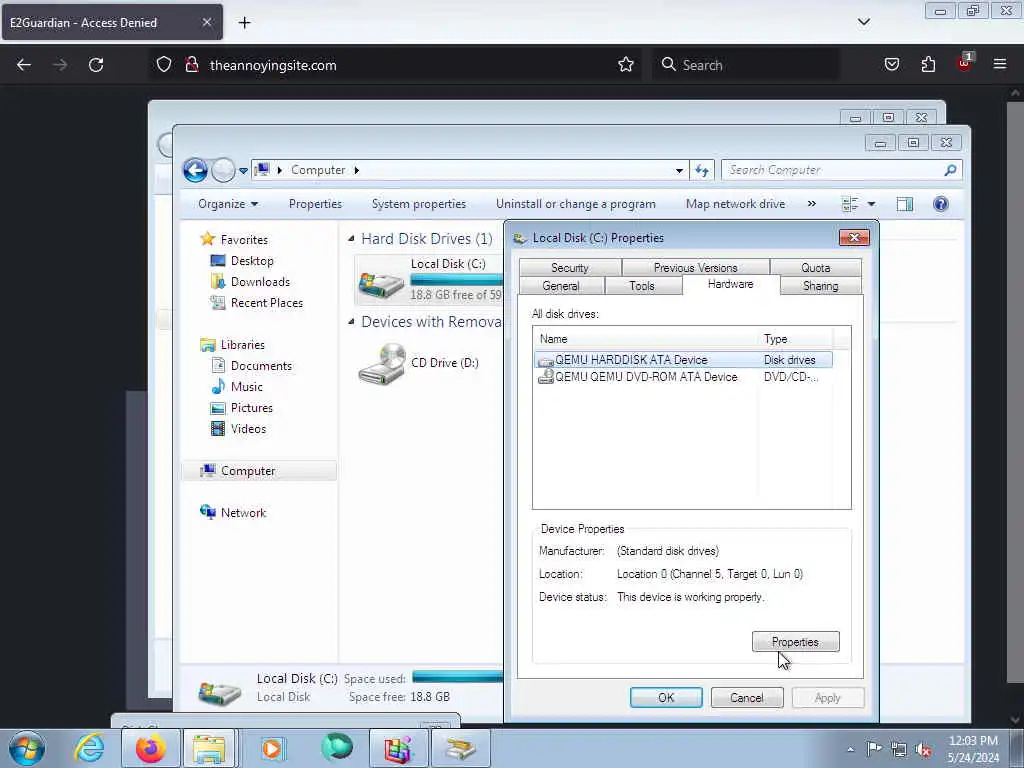Open the list all tabs dropdown
Viewport: 1024px width, 768px height.
click(864, 22)
